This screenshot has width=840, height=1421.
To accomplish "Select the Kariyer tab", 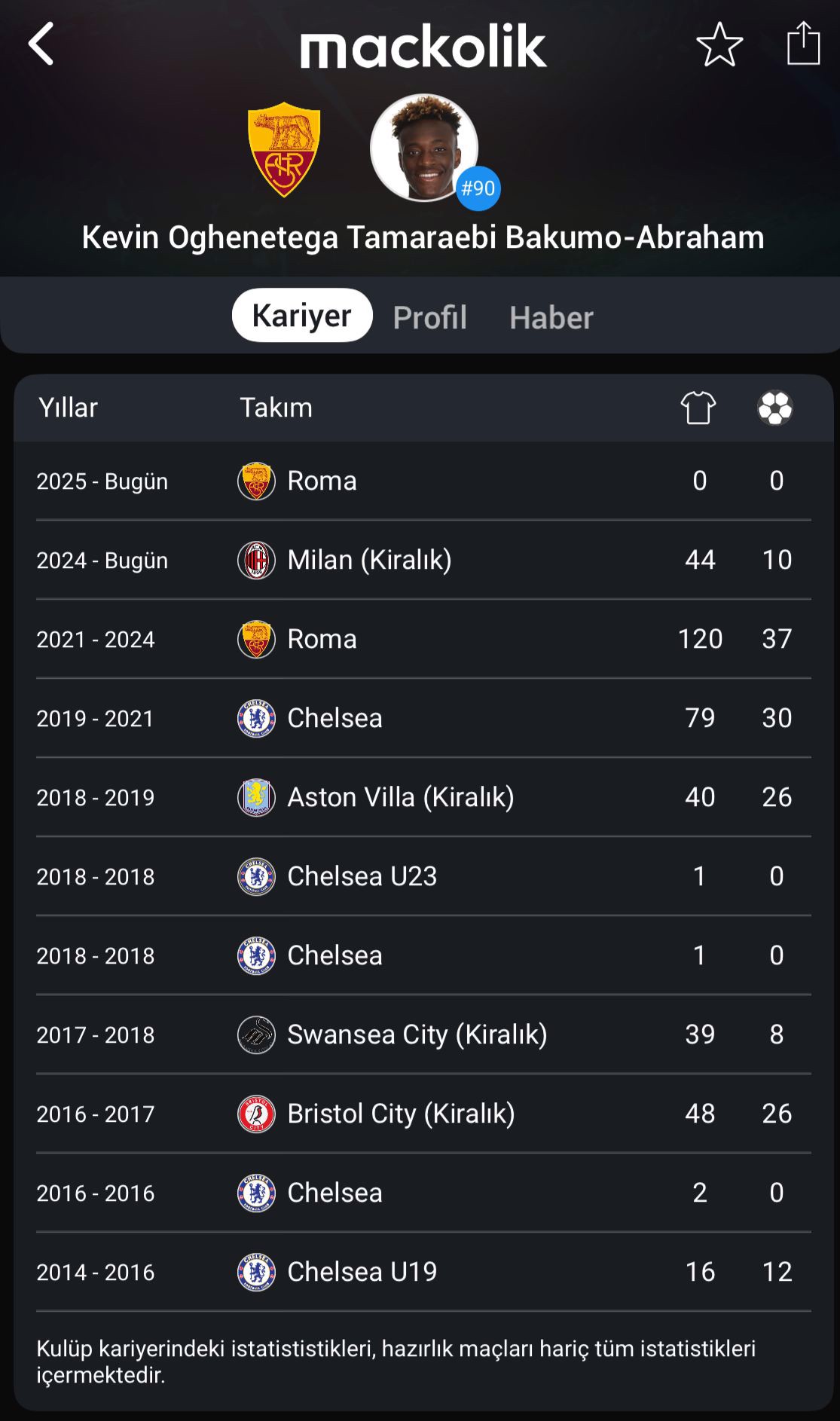I will pos(302,315).
